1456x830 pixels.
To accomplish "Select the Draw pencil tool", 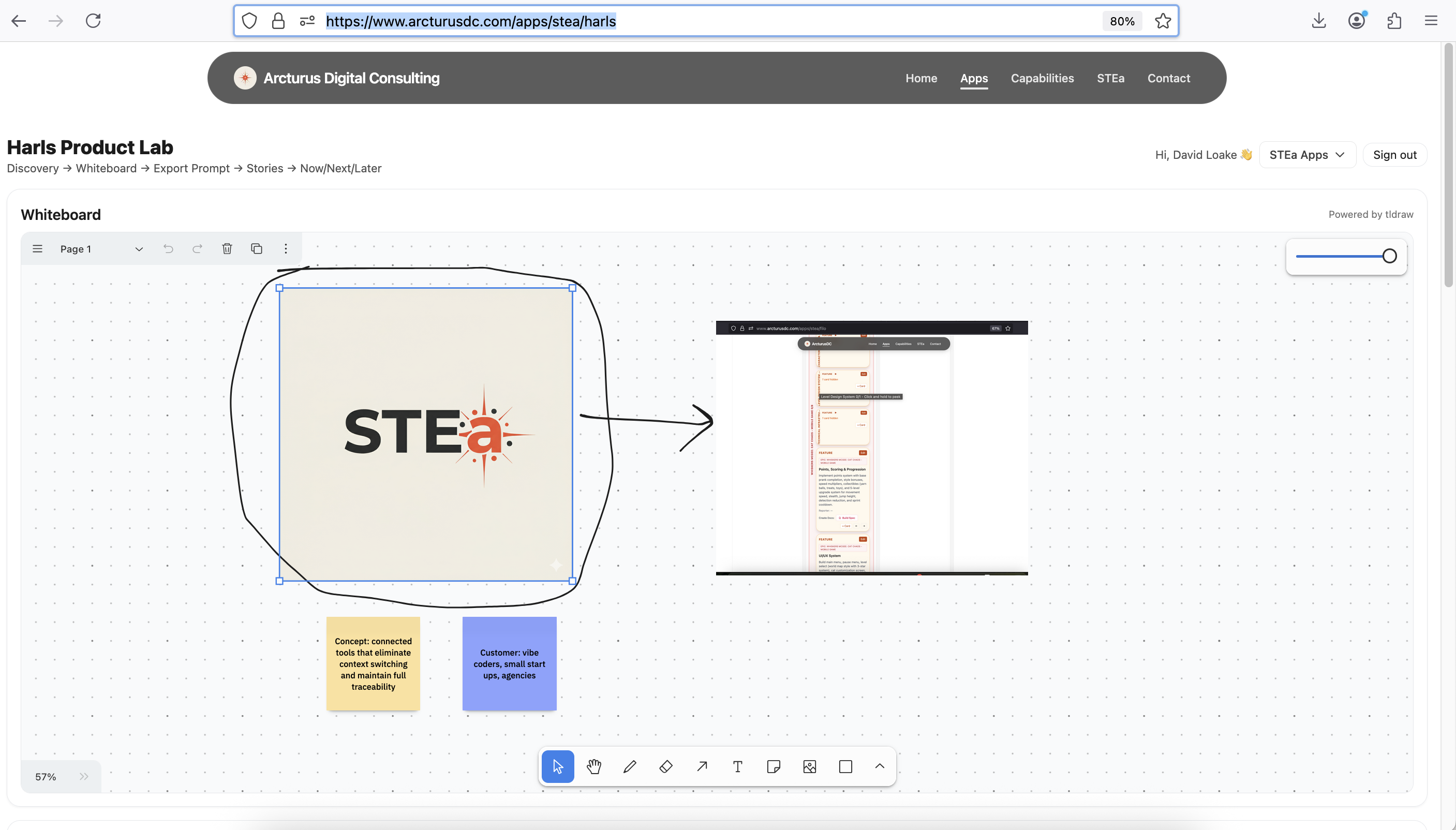I will [630, 766].
